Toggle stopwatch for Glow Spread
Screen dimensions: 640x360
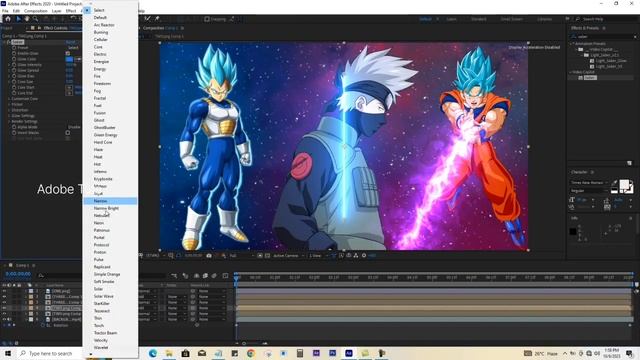tap(14, 71)
